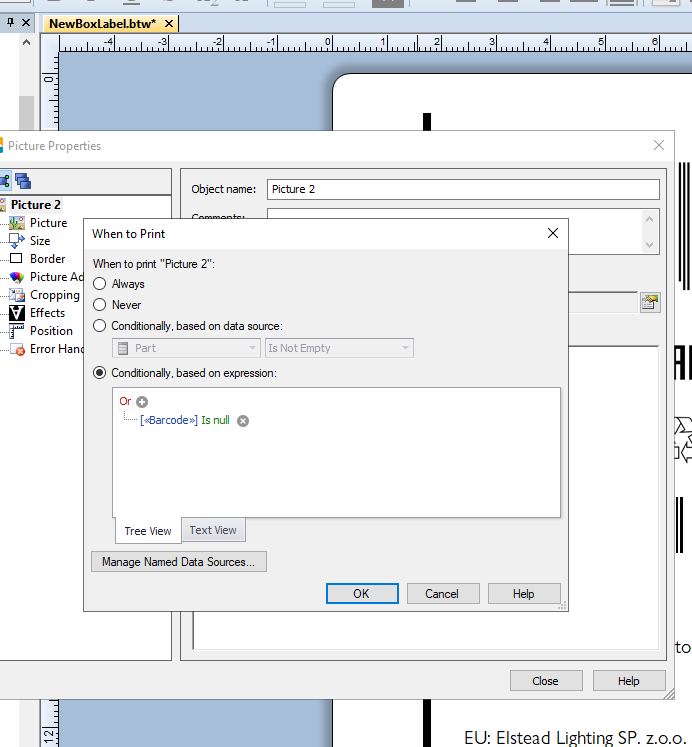Remove the Barcode Is null condition

pos(243,421)
